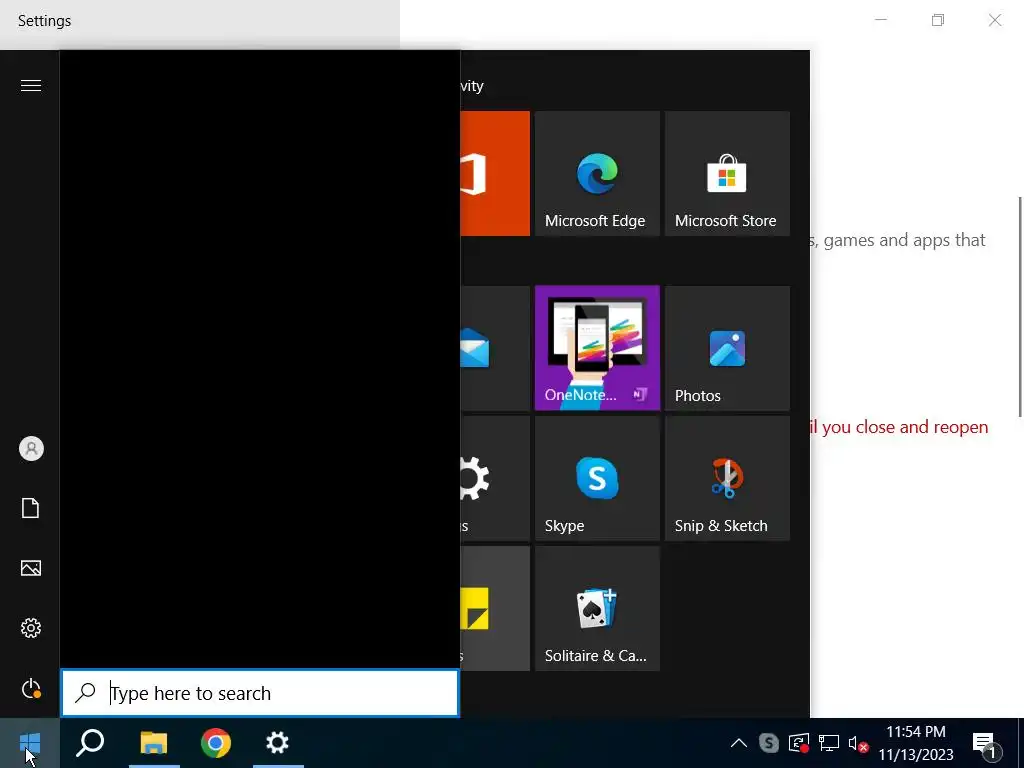Open the Action Center notifications icon
This screenshot has height=768, width=1024.
986,743
